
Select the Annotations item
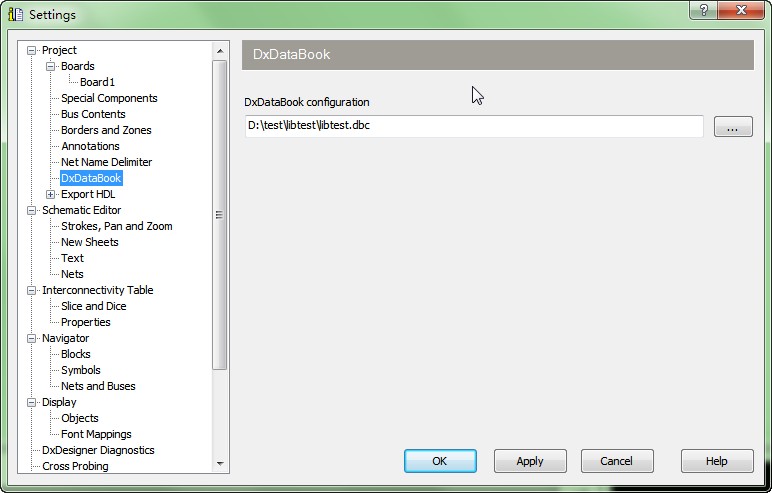pos(90,146)
